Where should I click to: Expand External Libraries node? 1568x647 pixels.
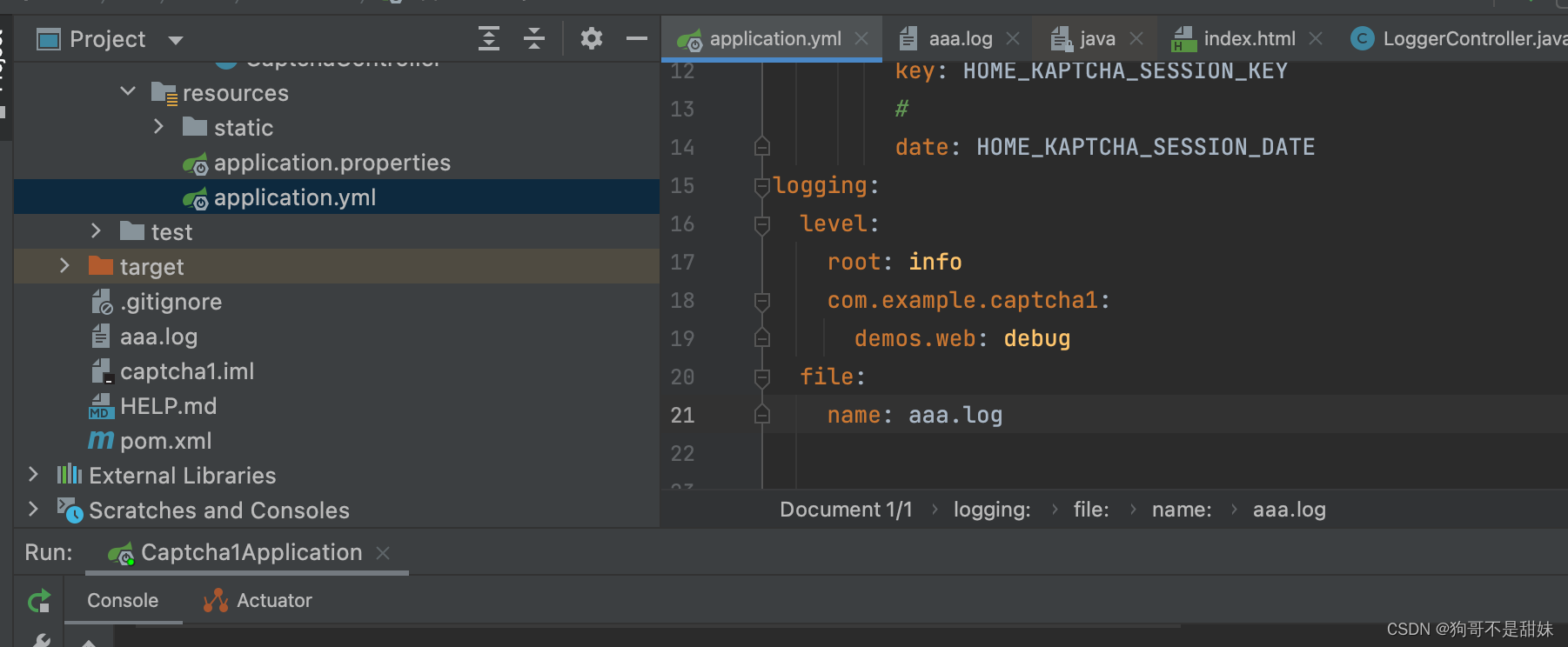(34, 474)
